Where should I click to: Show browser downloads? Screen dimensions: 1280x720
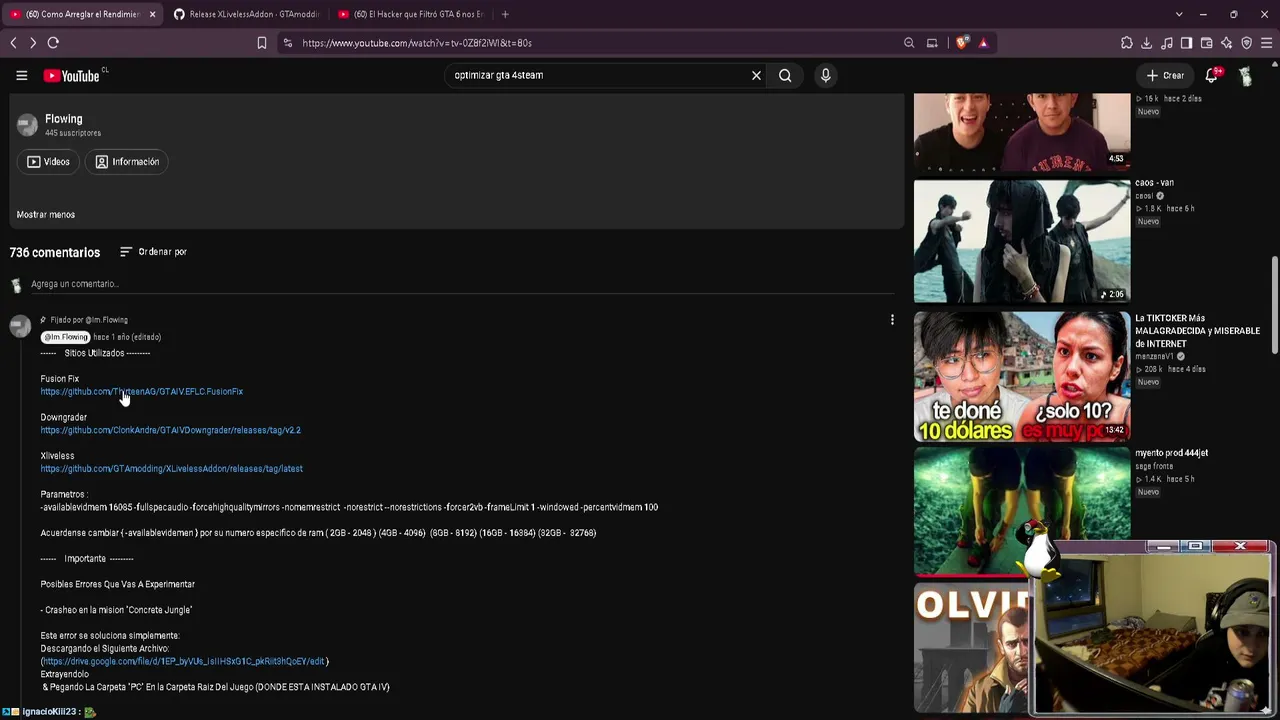(1147, 43)
